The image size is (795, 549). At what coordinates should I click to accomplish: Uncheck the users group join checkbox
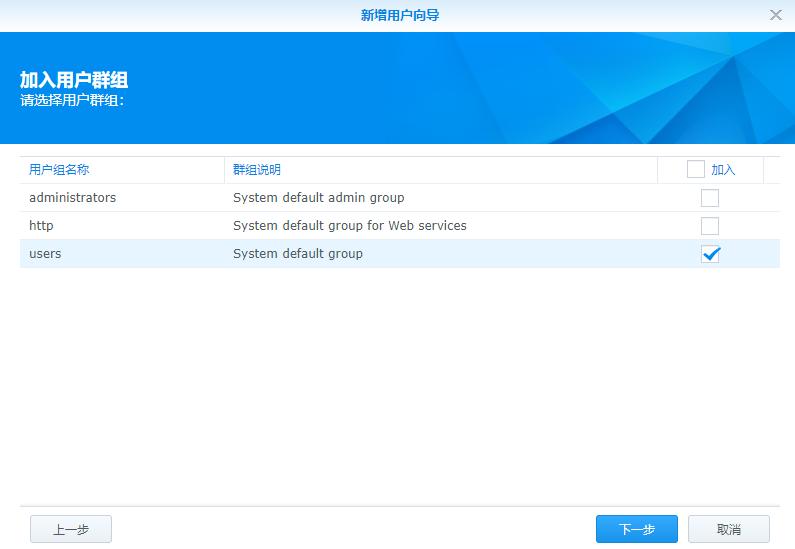710,253
